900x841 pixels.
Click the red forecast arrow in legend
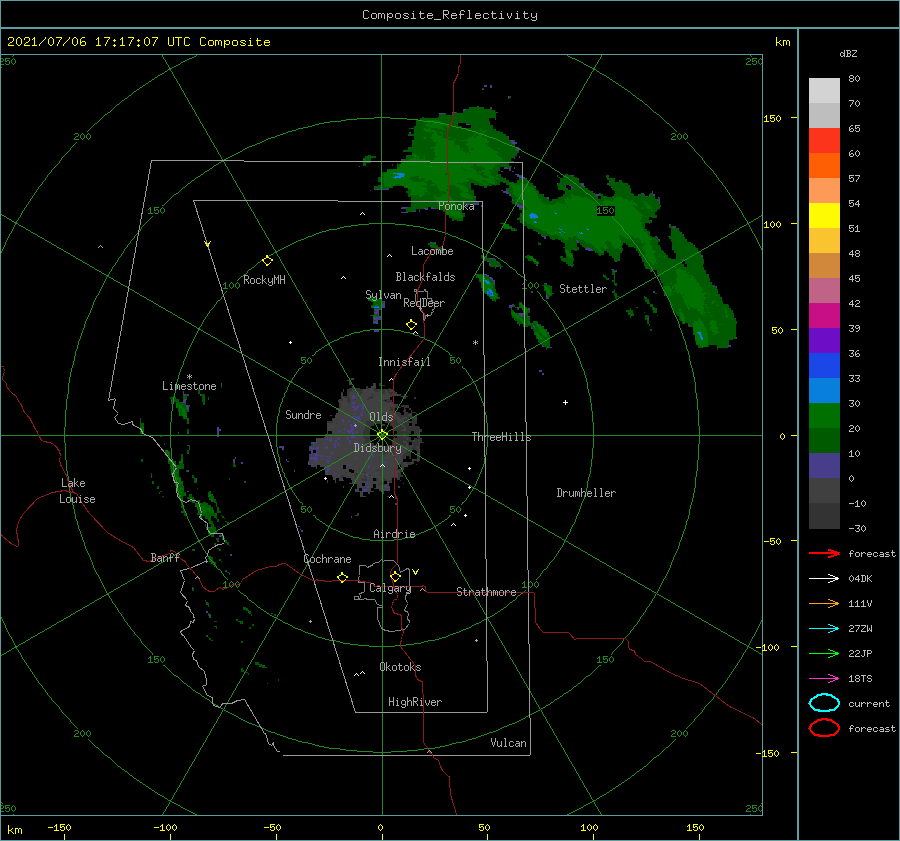824,553
